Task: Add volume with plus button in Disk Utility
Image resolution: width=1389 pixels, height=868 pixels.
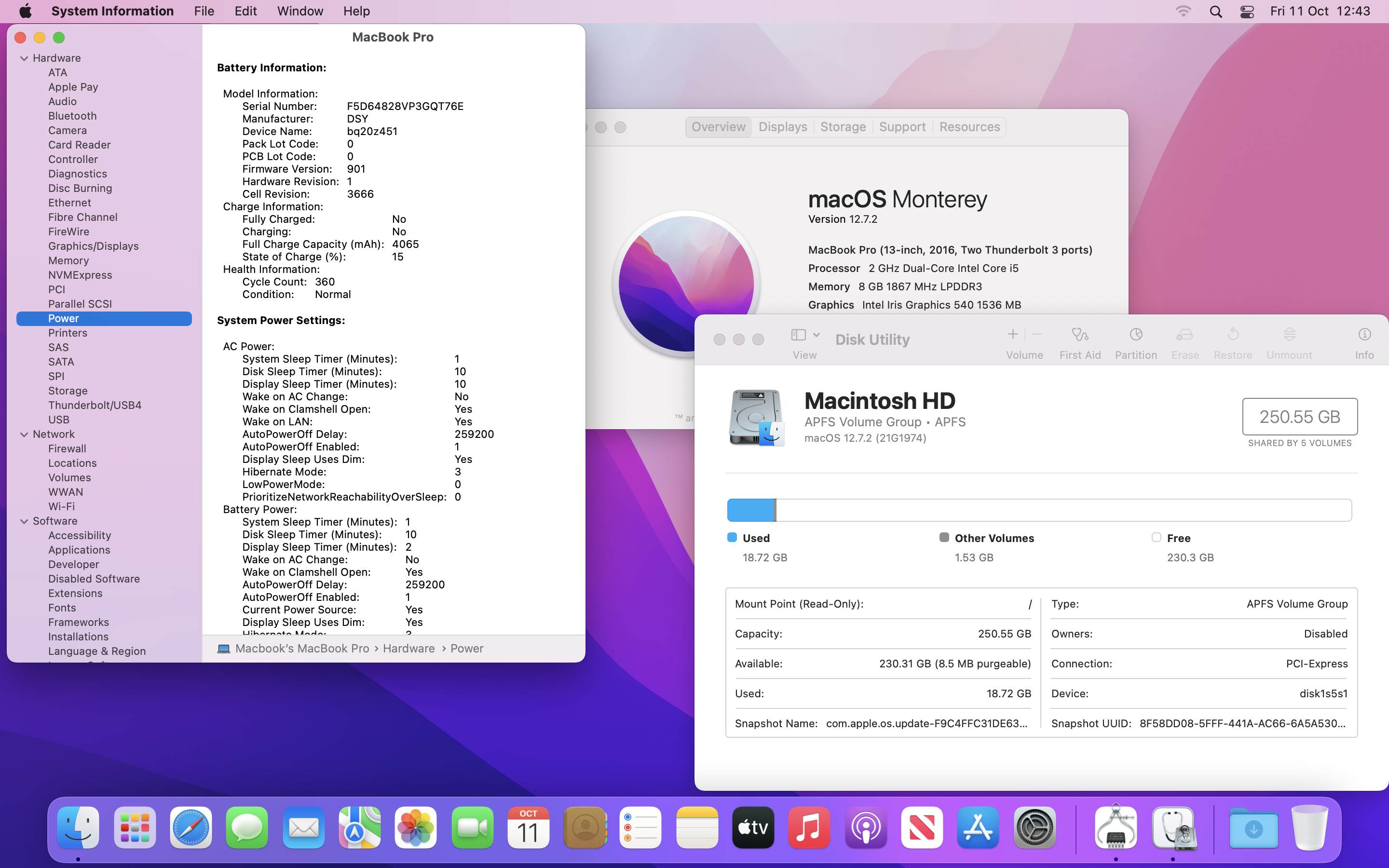Action: click(x=1012, y=334)
